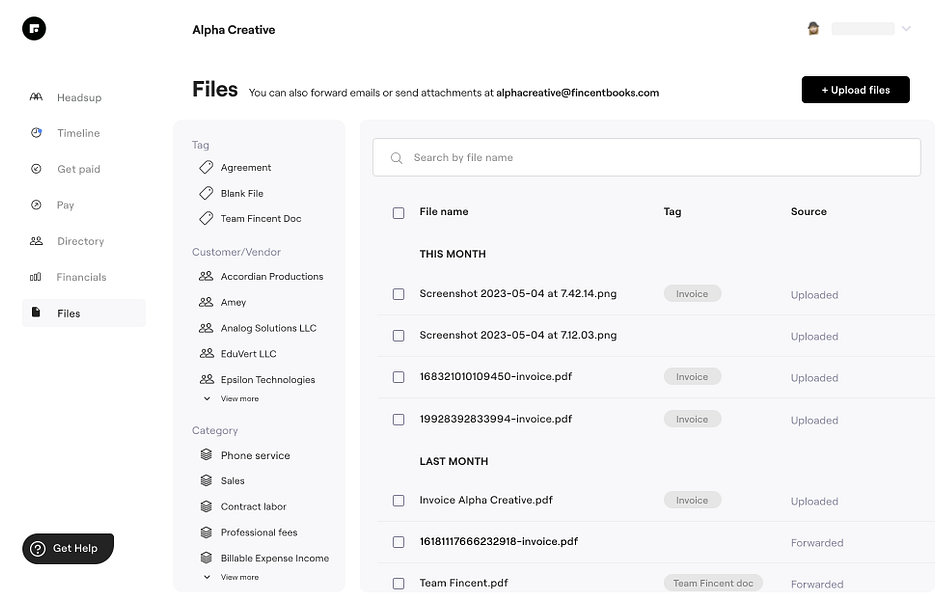Check the Invoice Alpha Creative.pdf checkbox

(399, 500)
